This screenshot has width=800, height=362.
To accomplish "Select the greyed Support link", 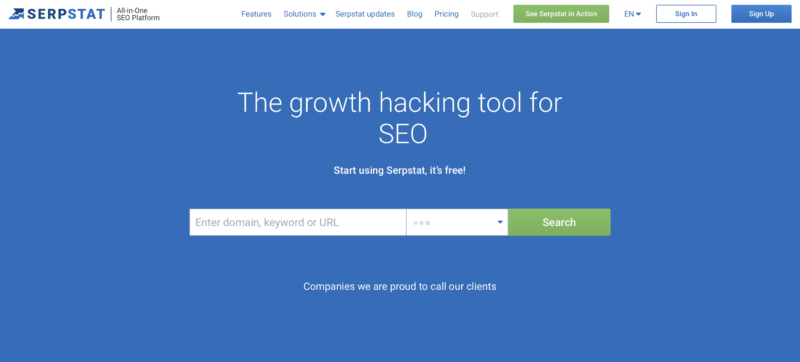I will tap(484, 14).
